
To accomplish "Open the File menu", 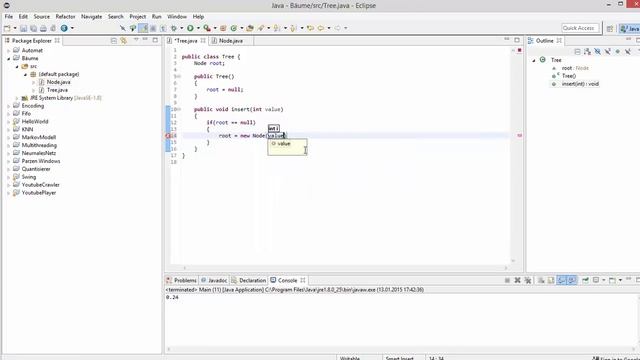I will (9, 16).
